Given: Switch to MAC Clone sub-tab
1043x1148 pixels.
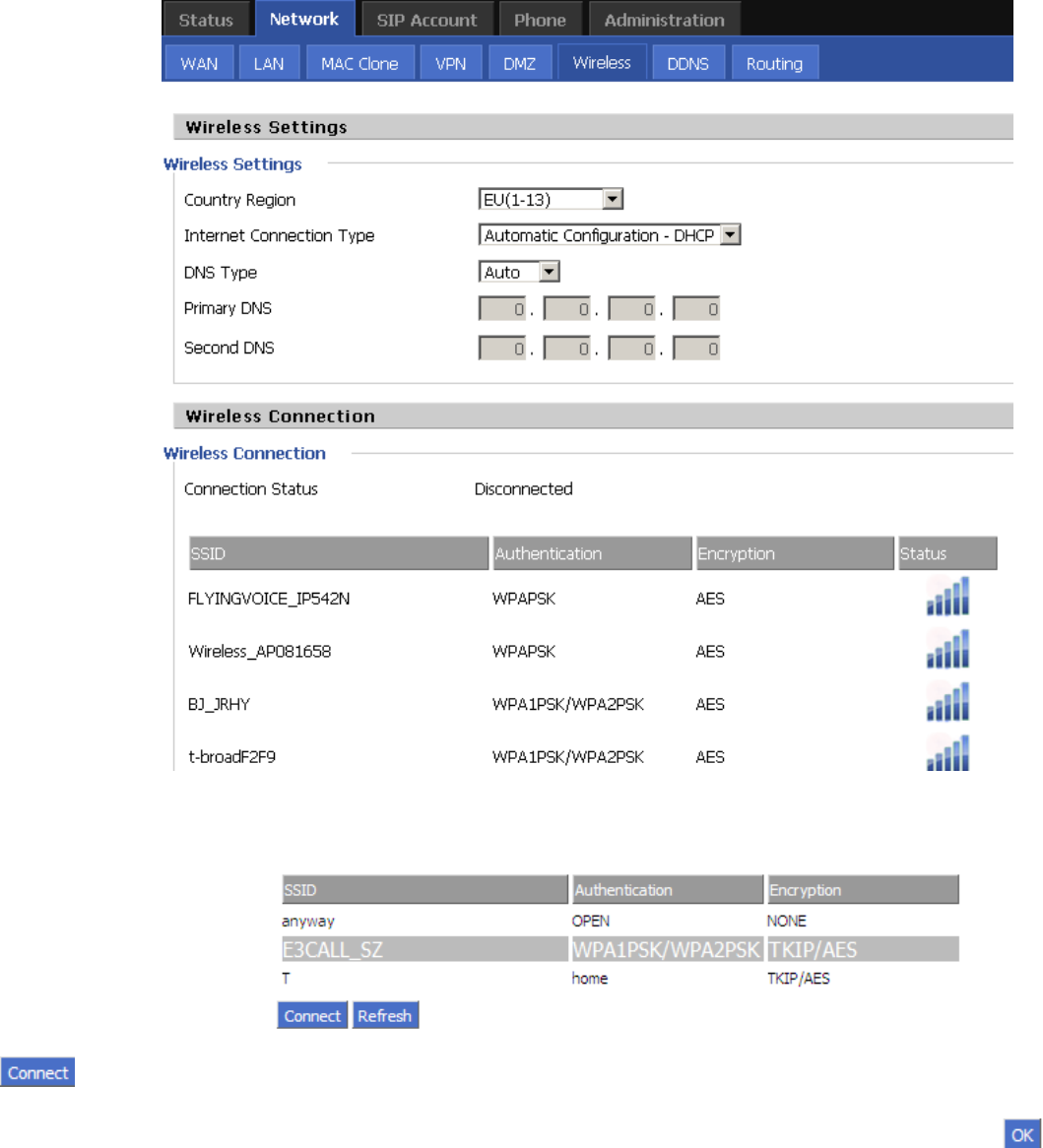Looking at the screenshot, I should pyautogui.click(x=359, y=64).
